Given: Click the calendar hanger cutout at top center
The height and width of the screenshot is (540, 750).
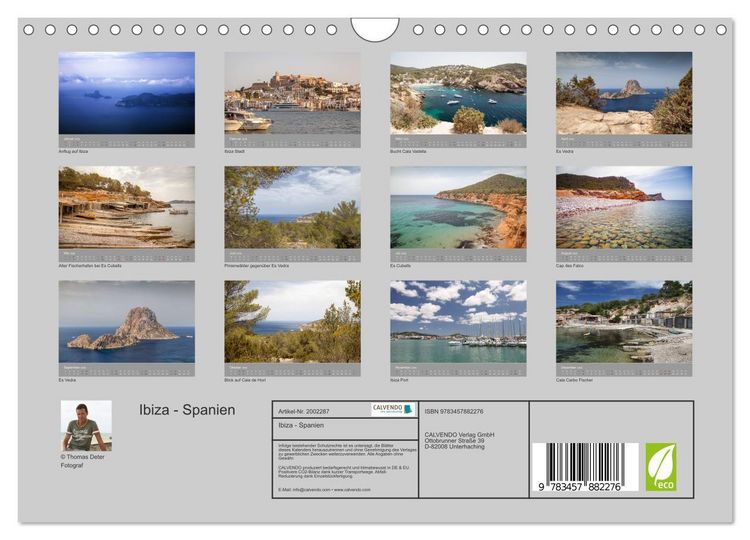Looking at the screenshot, I should 375,29.
